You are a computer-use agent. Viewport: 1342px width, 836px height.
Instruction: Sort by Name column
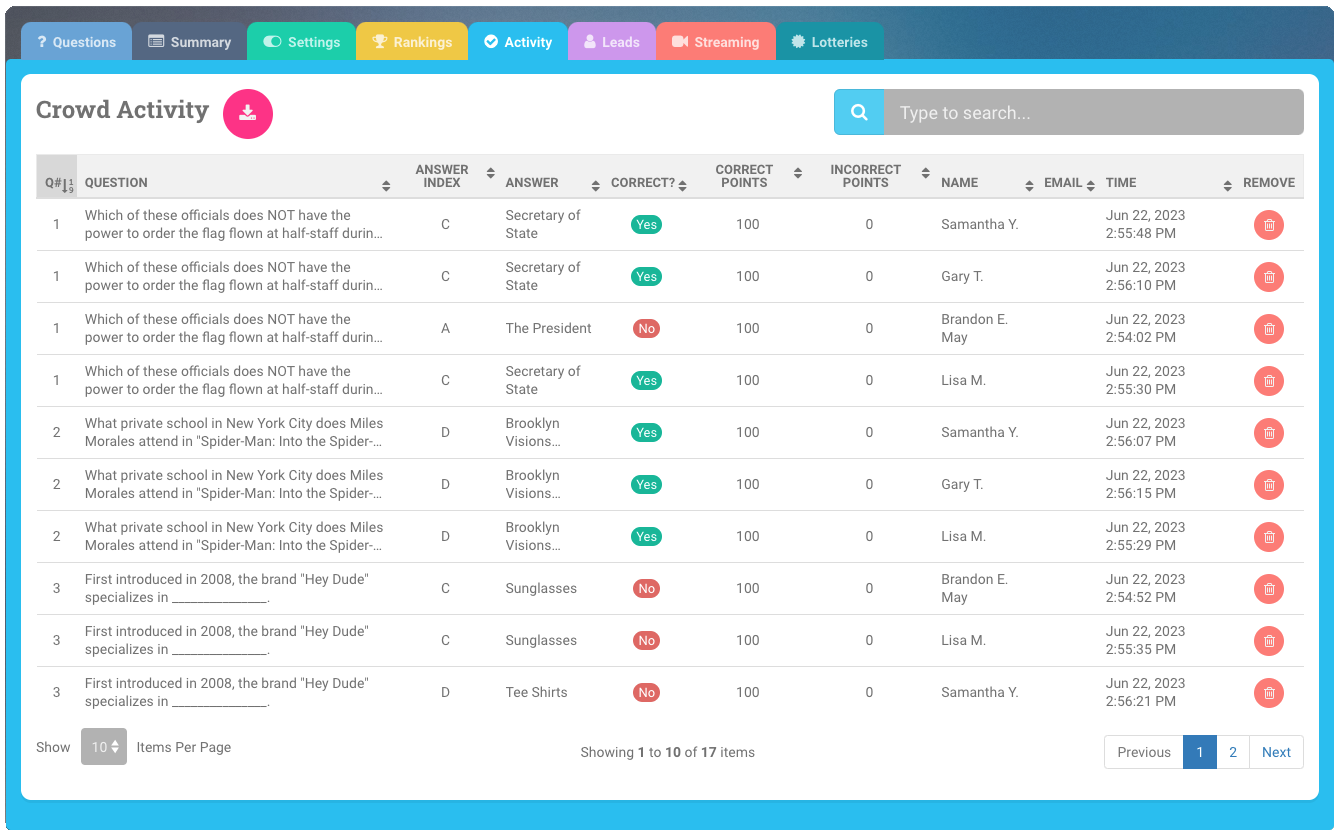1029,186
